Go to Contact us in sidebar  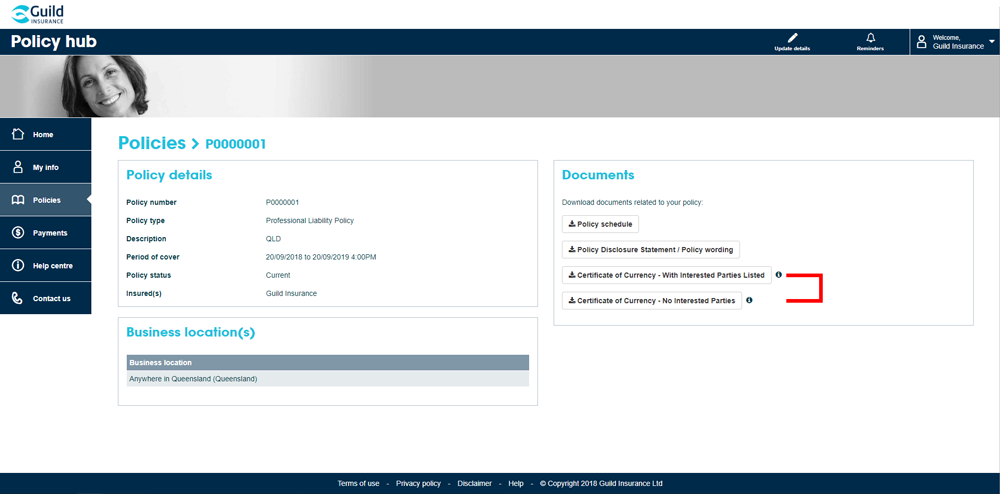pos(51,298)
